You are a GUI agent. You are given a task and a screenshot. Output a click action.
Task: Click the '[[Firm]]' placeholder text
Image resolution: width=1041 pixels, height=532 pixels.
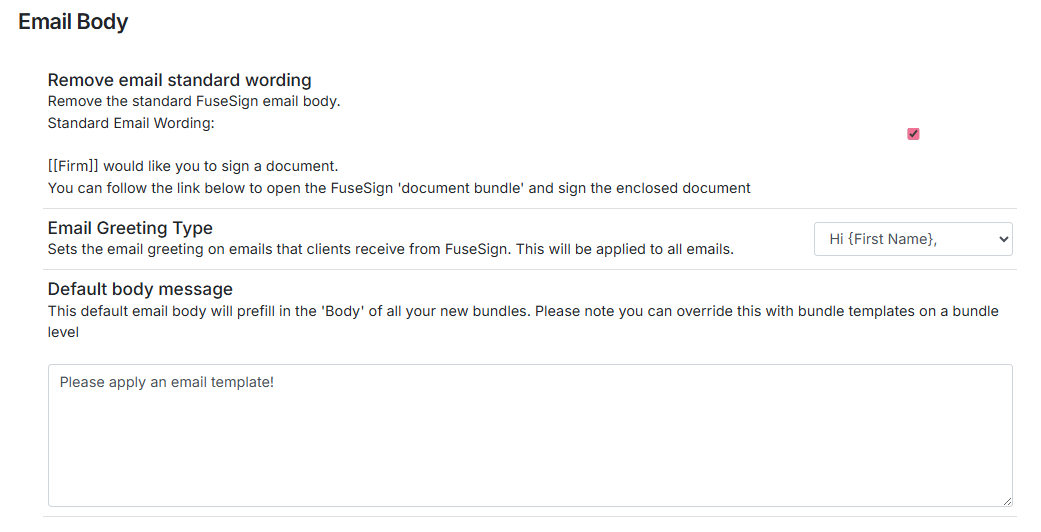coord(73,166)
